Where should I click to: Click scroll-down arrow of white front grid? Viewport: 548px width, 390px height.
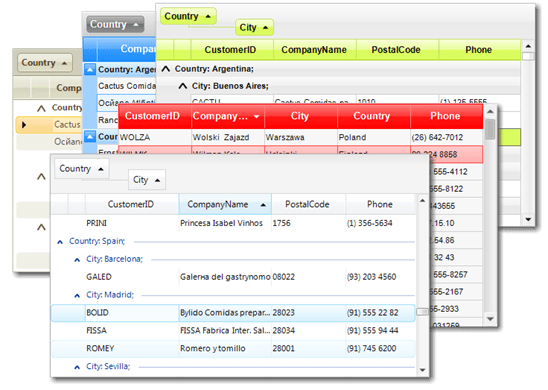point(422,370)
